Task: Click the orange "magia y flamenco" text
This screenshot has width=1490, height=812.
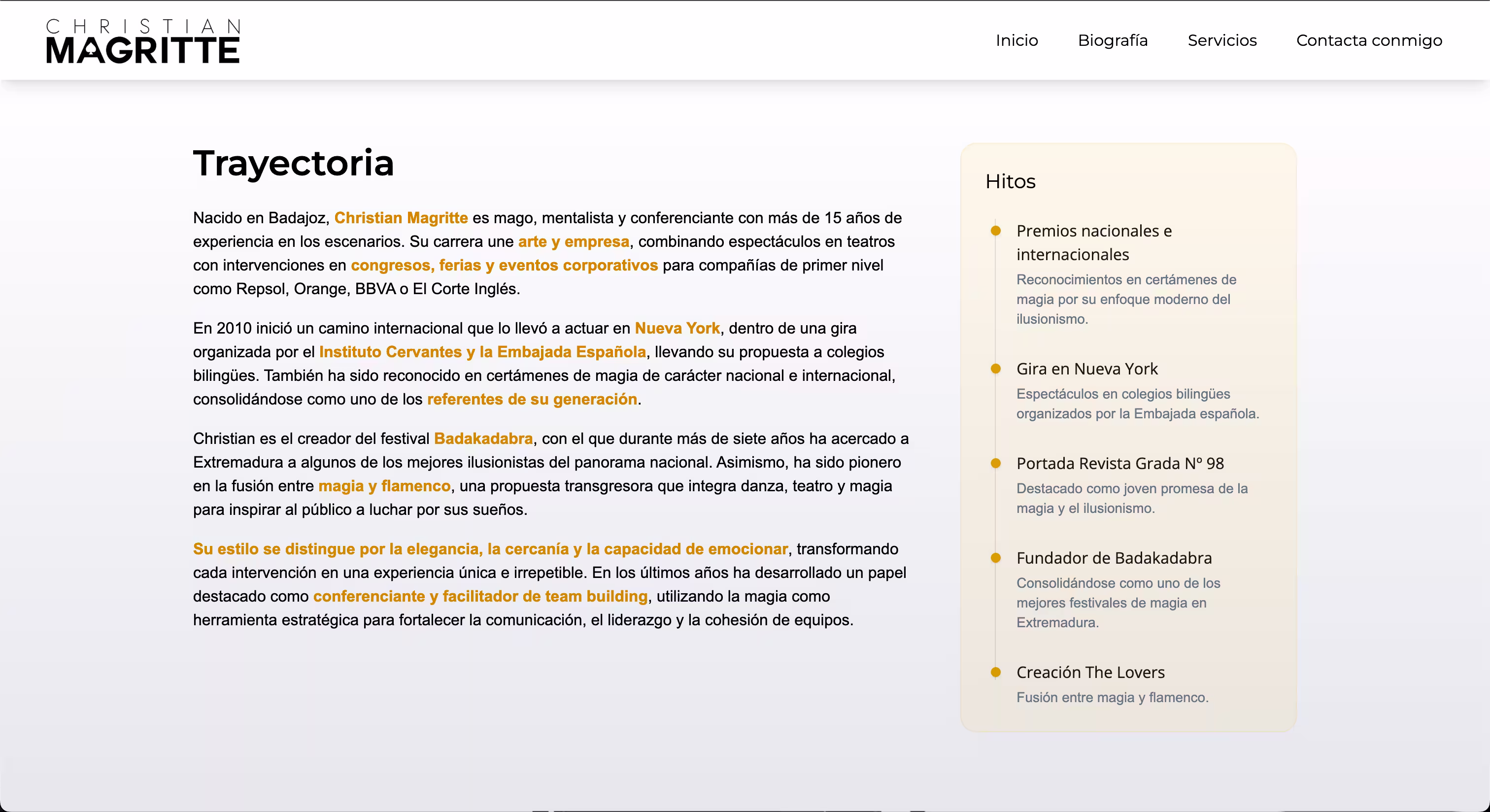Action: [384, 486]
